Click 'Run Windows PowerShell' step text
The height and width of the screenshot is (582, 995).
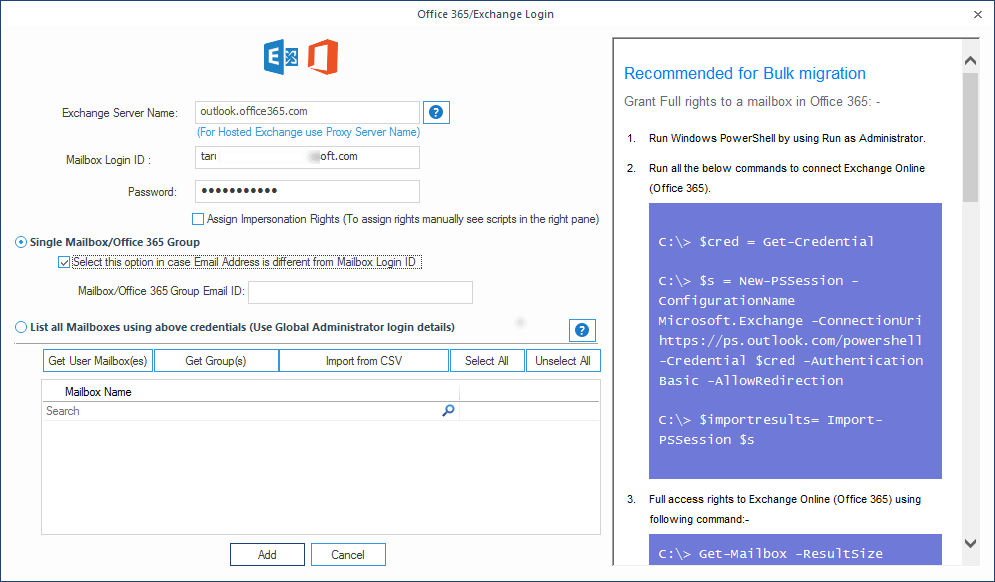click(787, 138)
